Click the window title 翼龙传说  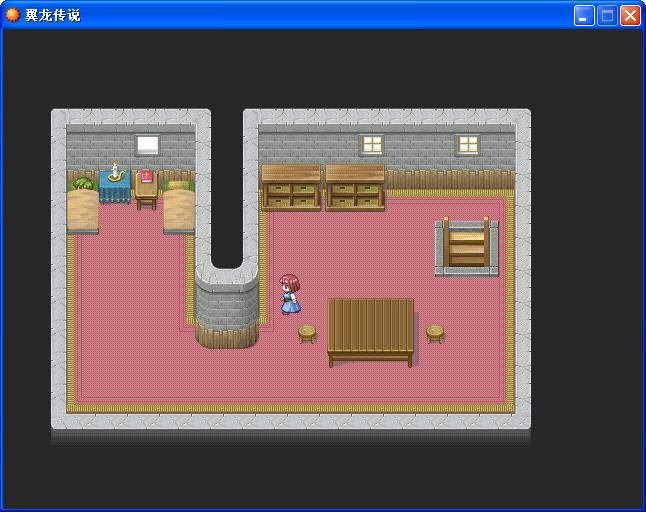click(53, 15)
